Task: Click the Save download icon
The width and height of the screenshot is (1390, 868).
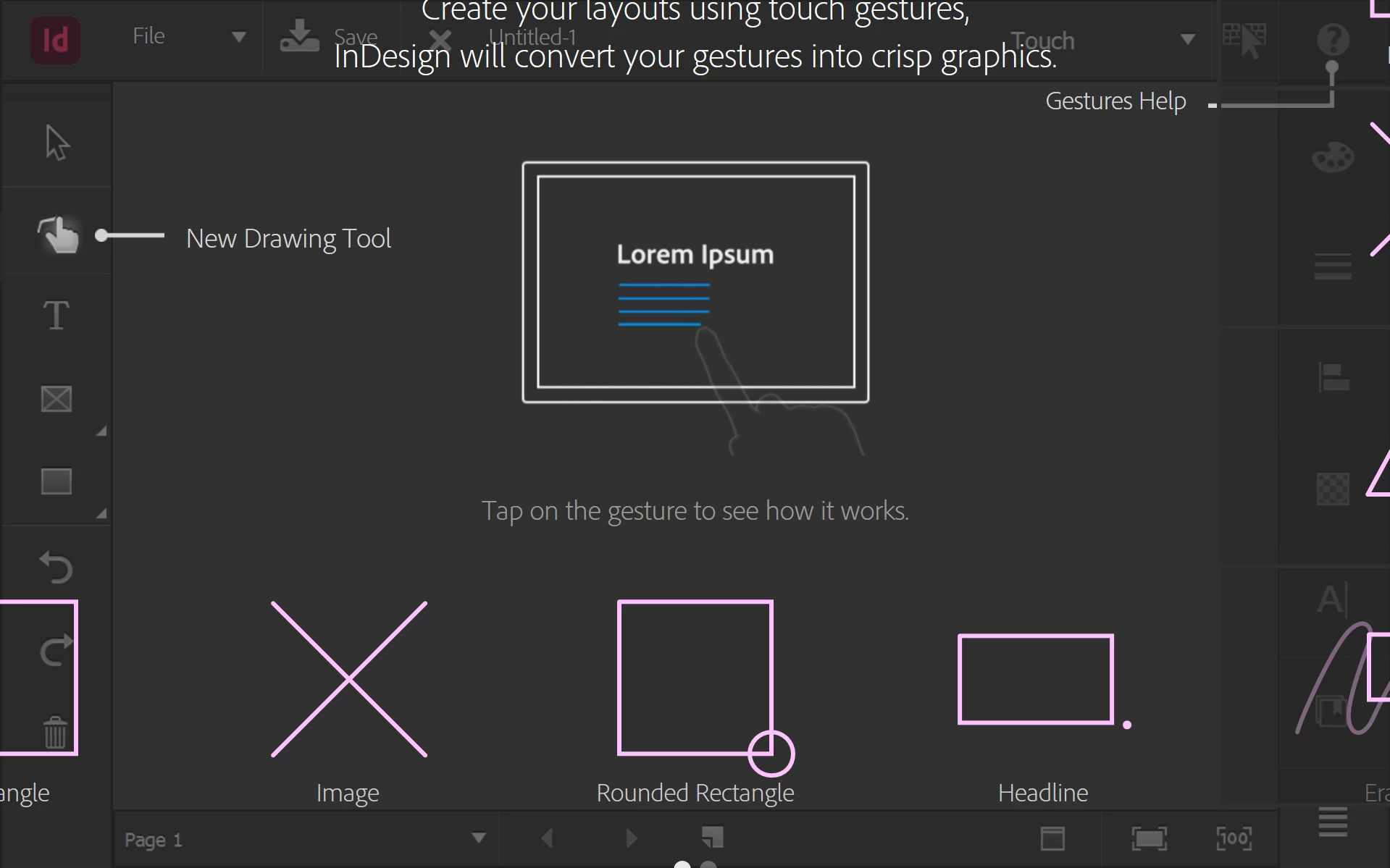Action: point(299,35)
